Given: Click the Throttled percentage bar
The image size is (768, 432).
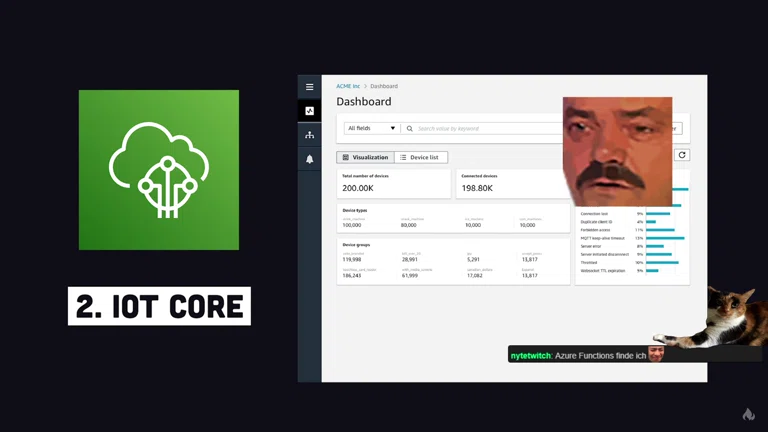Looking at the screenshot, I should pos(662,263).
